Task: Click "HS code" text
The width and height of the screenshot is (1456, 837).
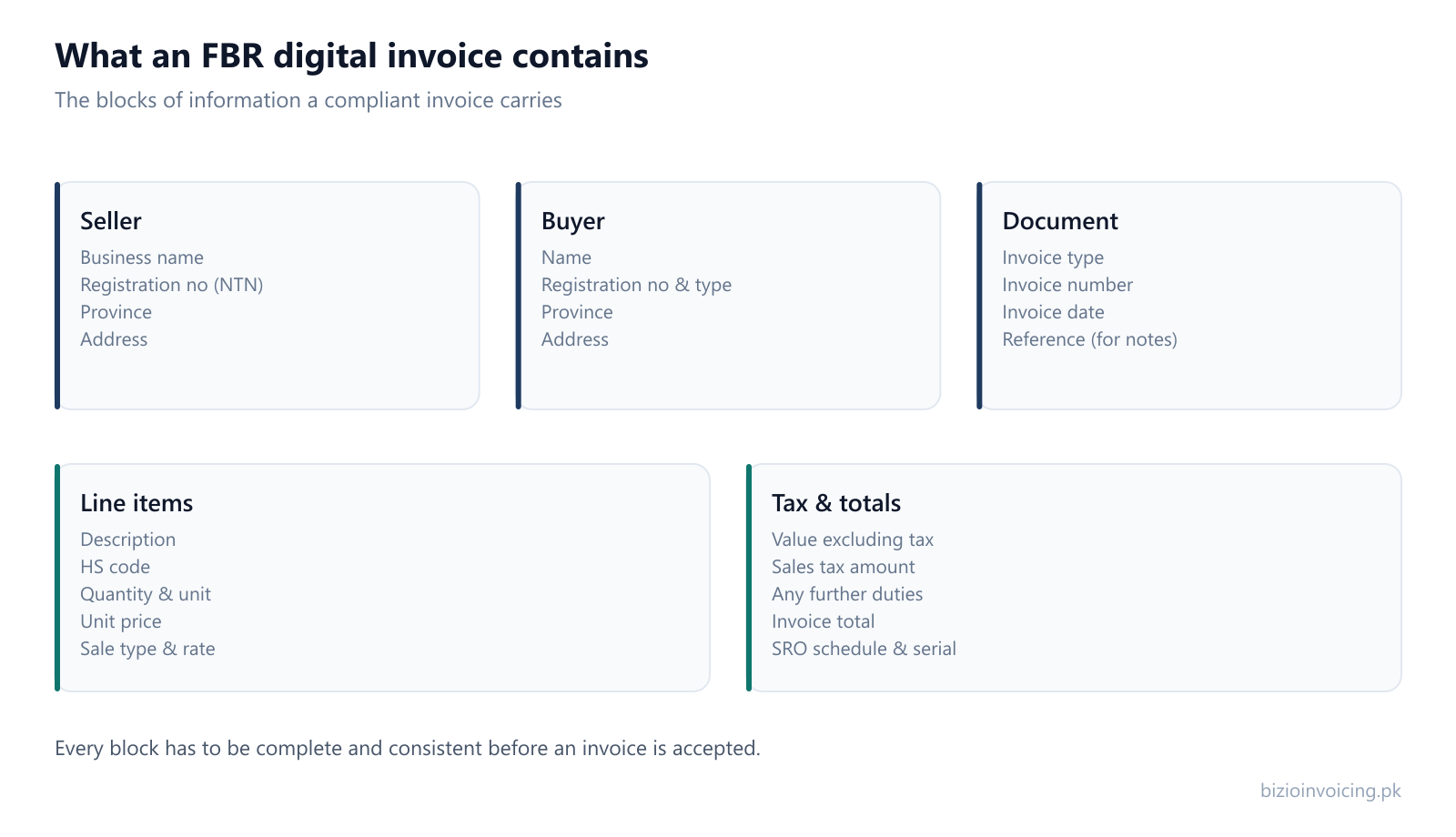Action: click(115, 567)
